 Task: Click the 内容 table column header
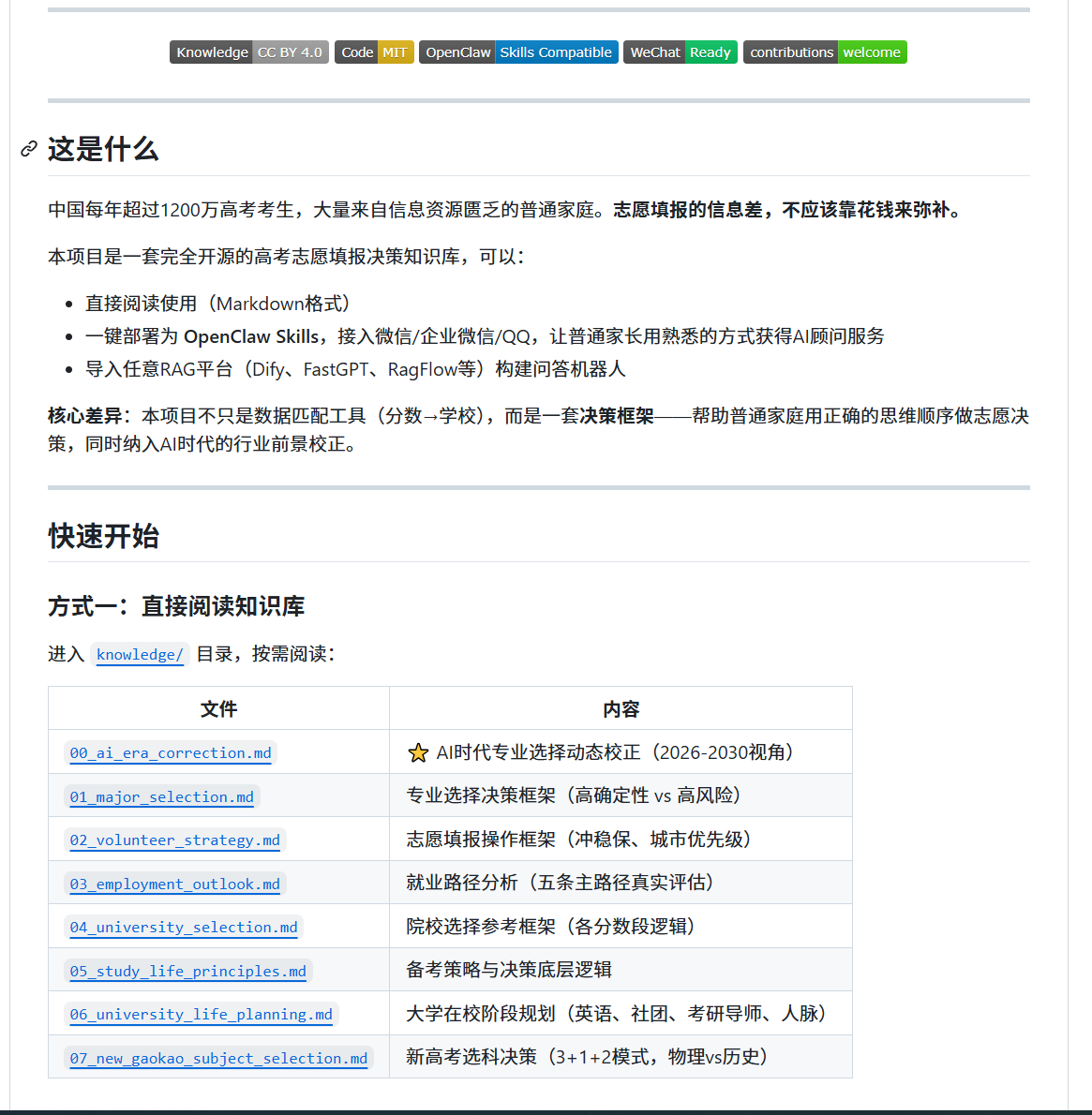(x=621, y=709)
